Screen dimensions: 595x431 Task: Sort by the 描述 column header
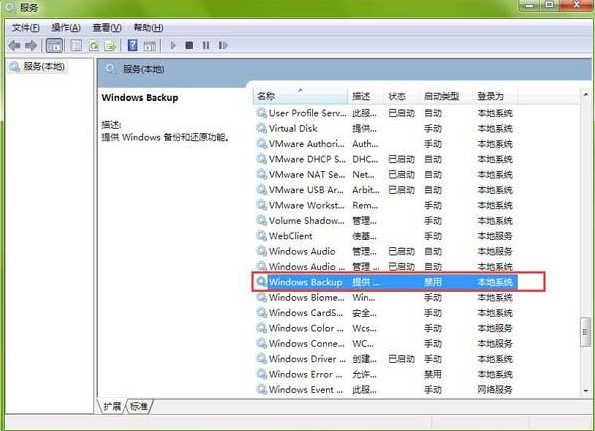click(365, 96)
